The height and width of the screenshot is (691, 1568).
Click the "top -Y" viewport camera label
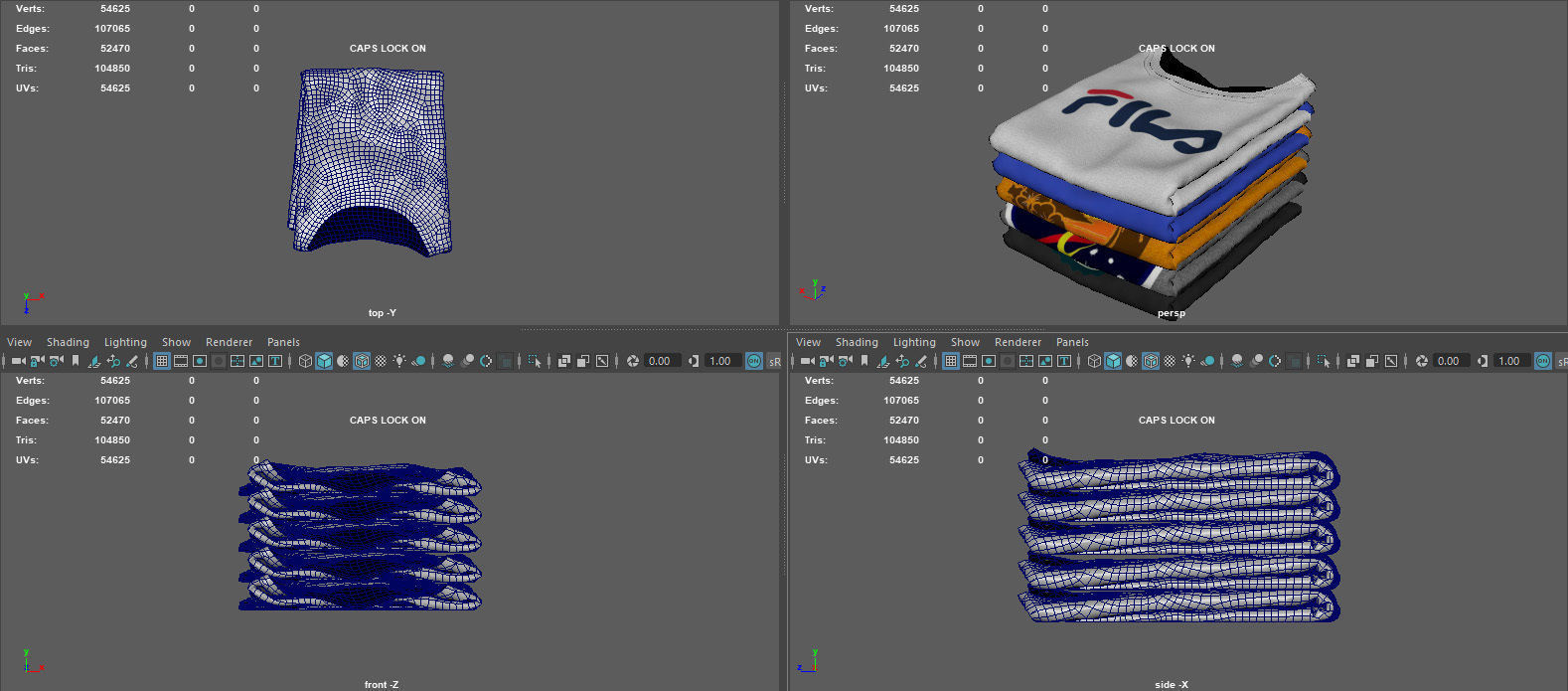pos(382,313)
